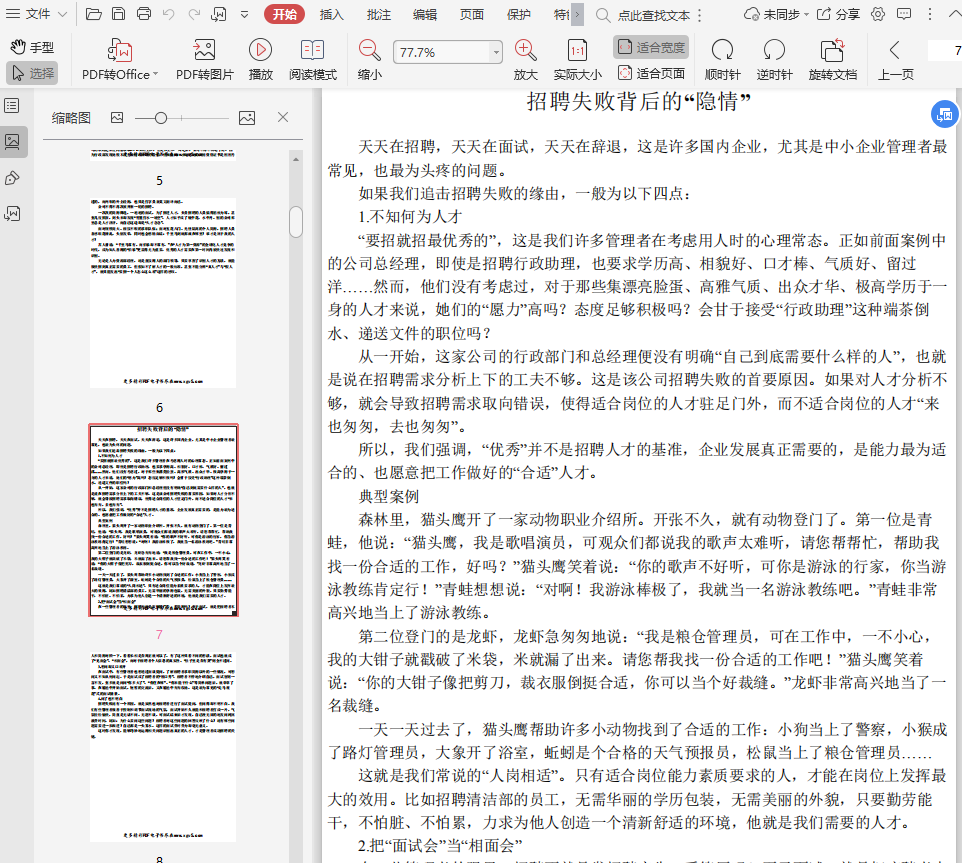Expand the quick access toolbar dropdown

point(244,14)
